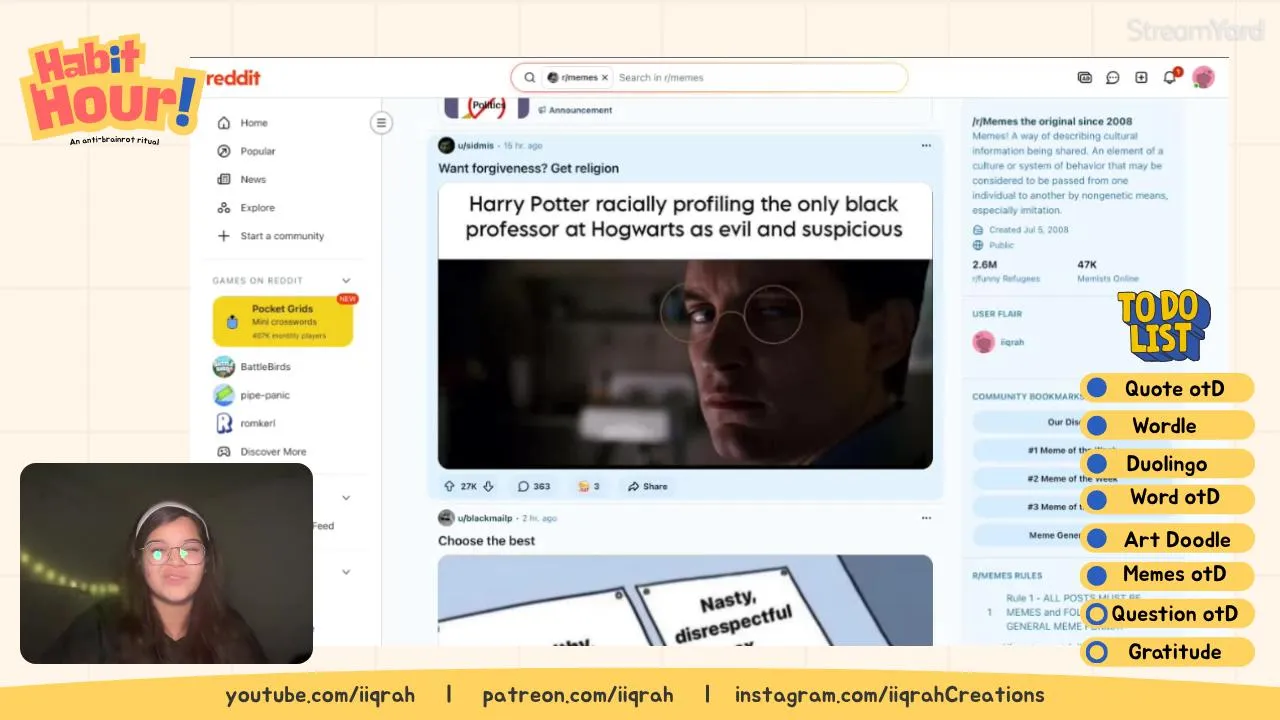Collapse the sidebar with the hamburger button
This screenshot has height=720, width=1280.
(x=381, y=123)
